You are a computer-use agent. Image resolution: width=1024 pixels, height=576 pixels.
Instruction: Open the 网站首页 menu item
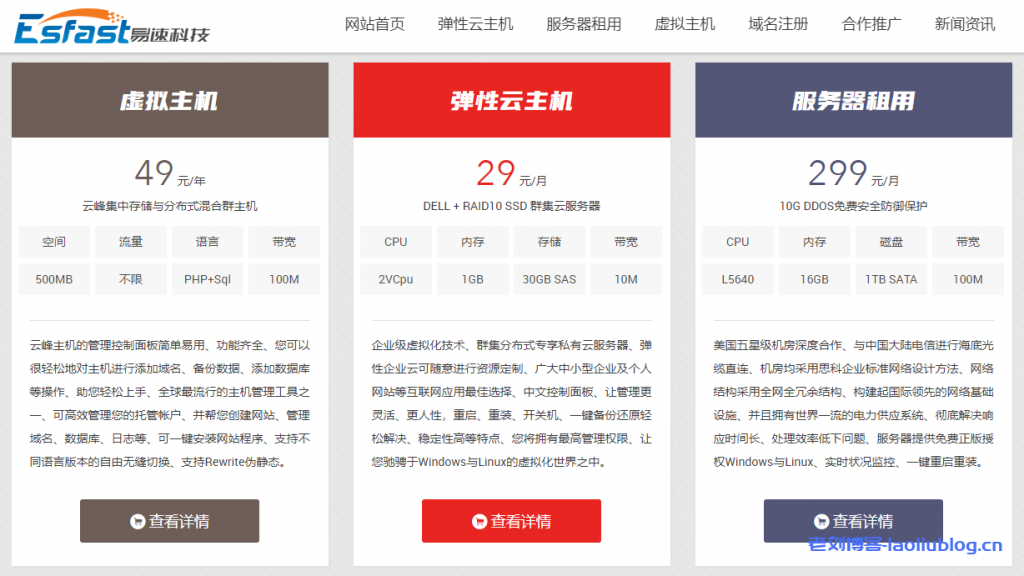tap(375, 24)
